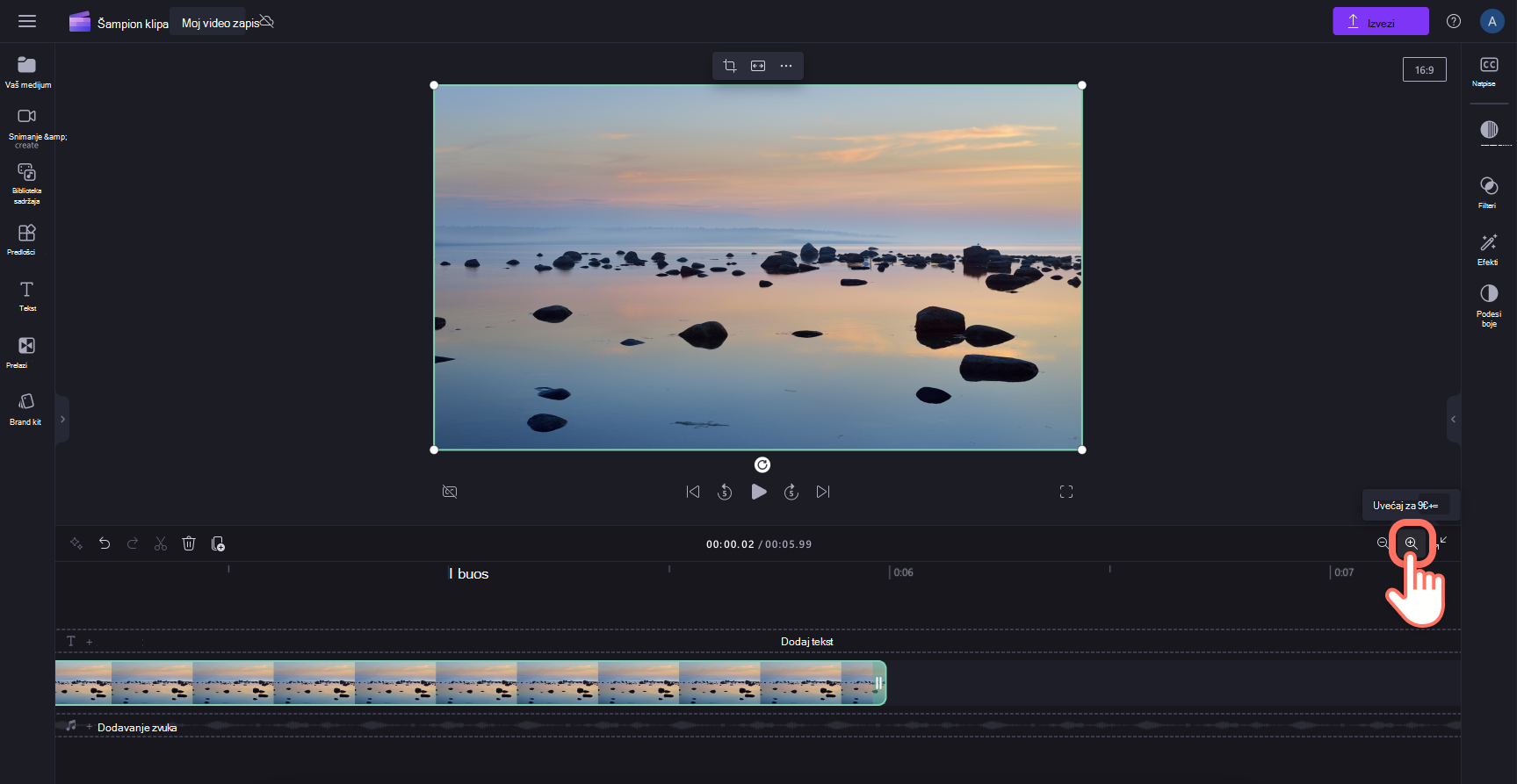The width and height of the screenshot is (1517, 784).
Task: Open the audio/fade half-circle panel icon
Action: click(x=1489, y=130)
